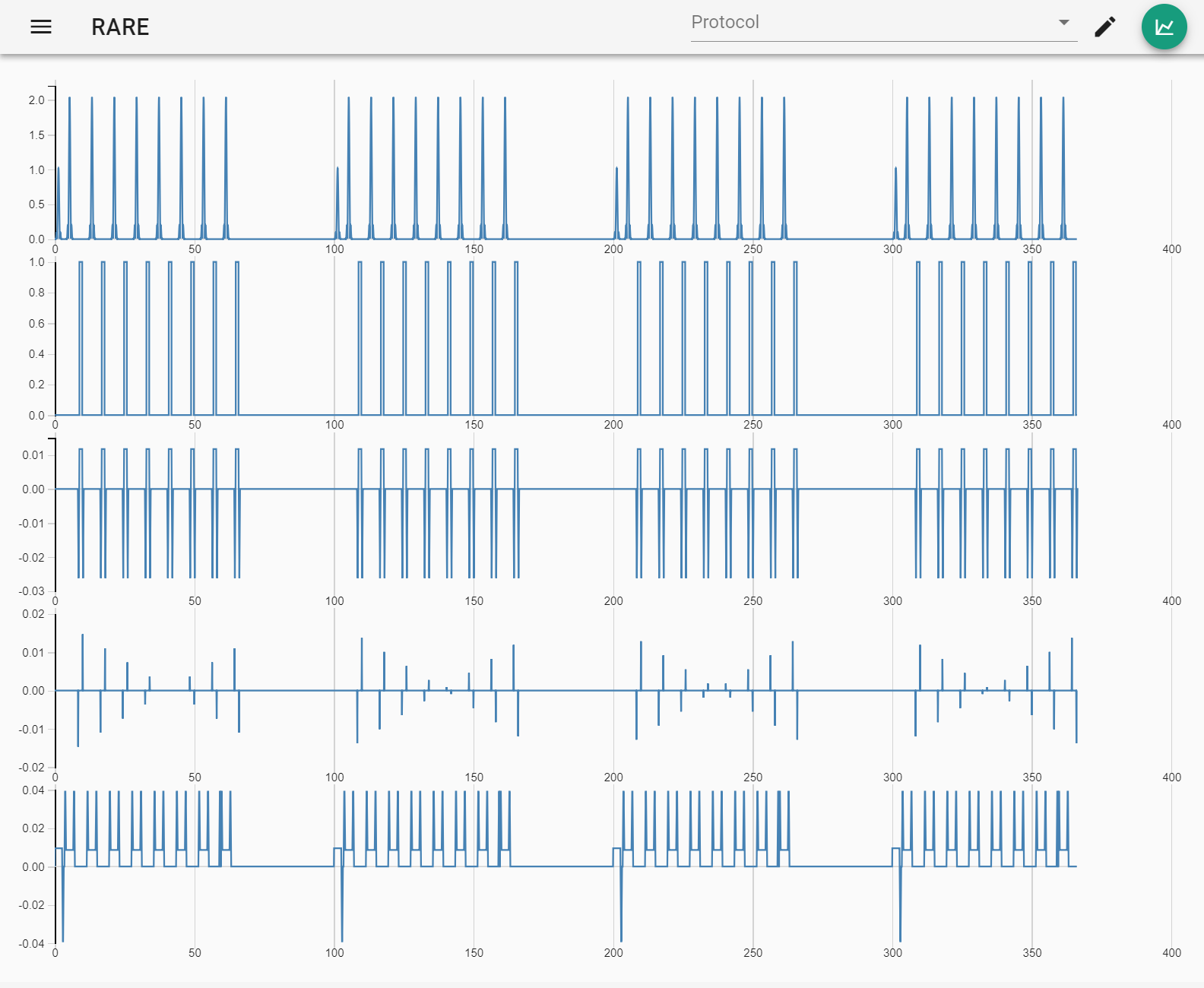Click the 0.04 y-axis label on bottom plot
Viewport: 1204px width, 988px height.
[33, 790]
